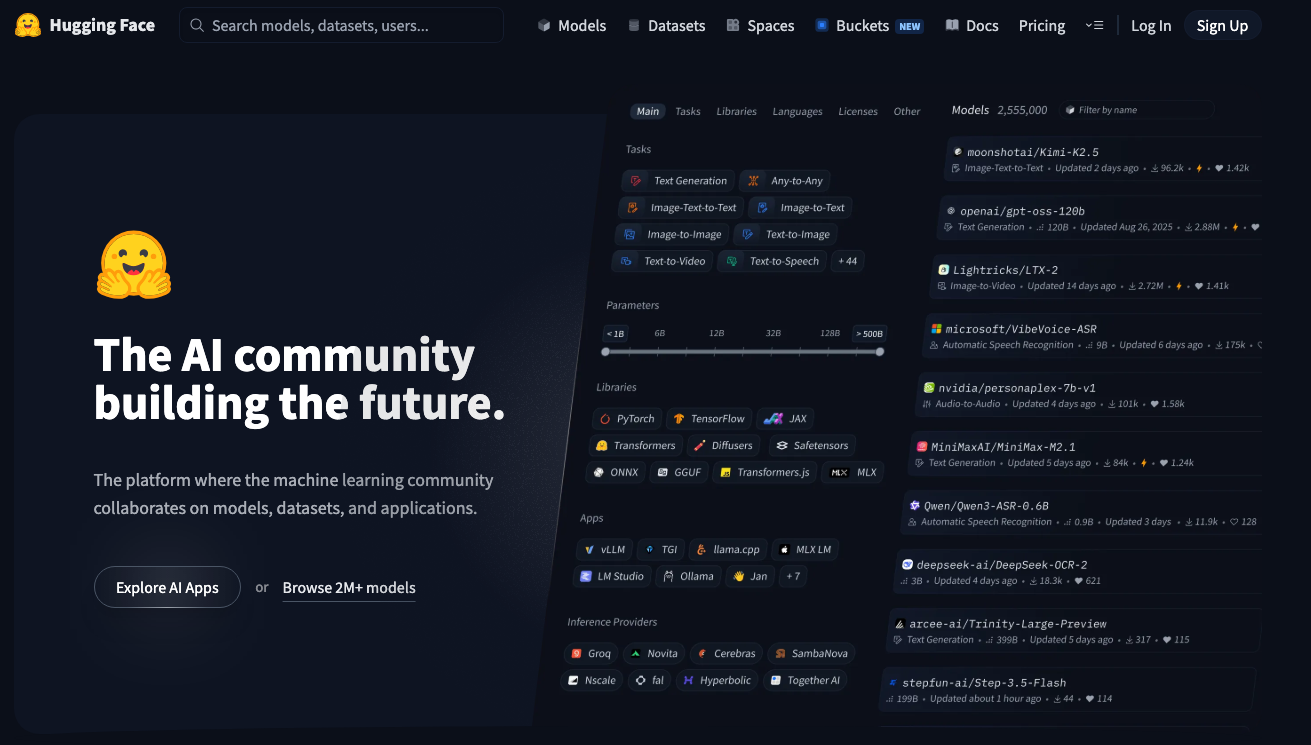Enable the Text-to-Video task filter
The width and height of the screenshot is (1311, 745).
pos(662,261)
